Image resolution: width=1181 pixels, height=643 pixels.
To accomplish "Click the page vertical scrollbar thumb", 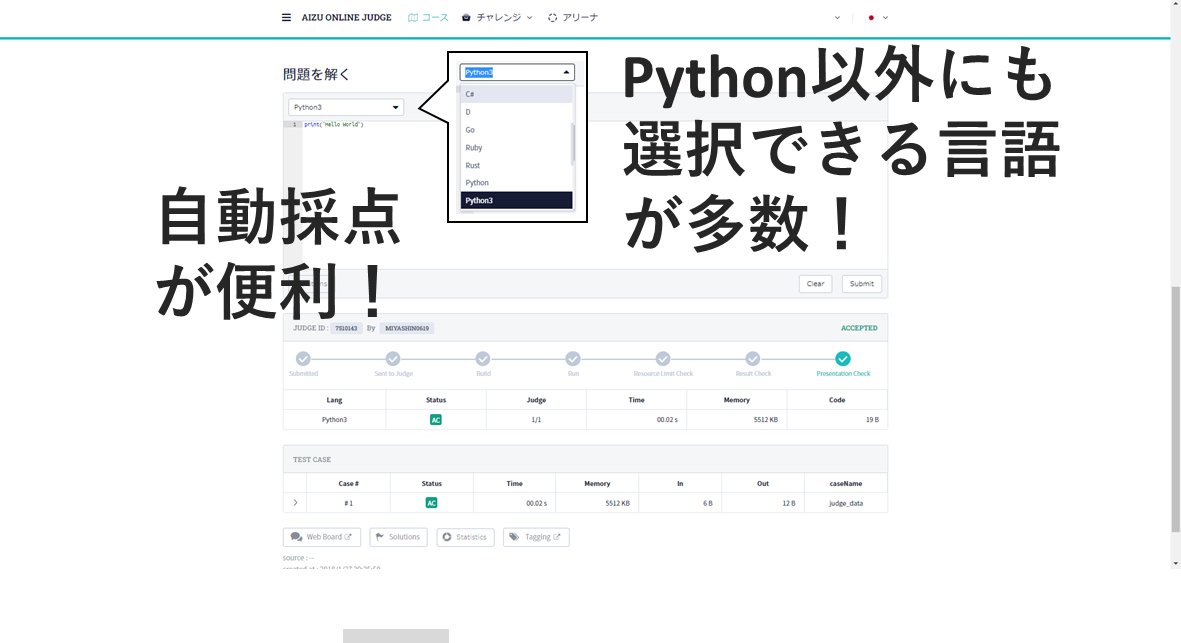I will (x=1175, y=409).
